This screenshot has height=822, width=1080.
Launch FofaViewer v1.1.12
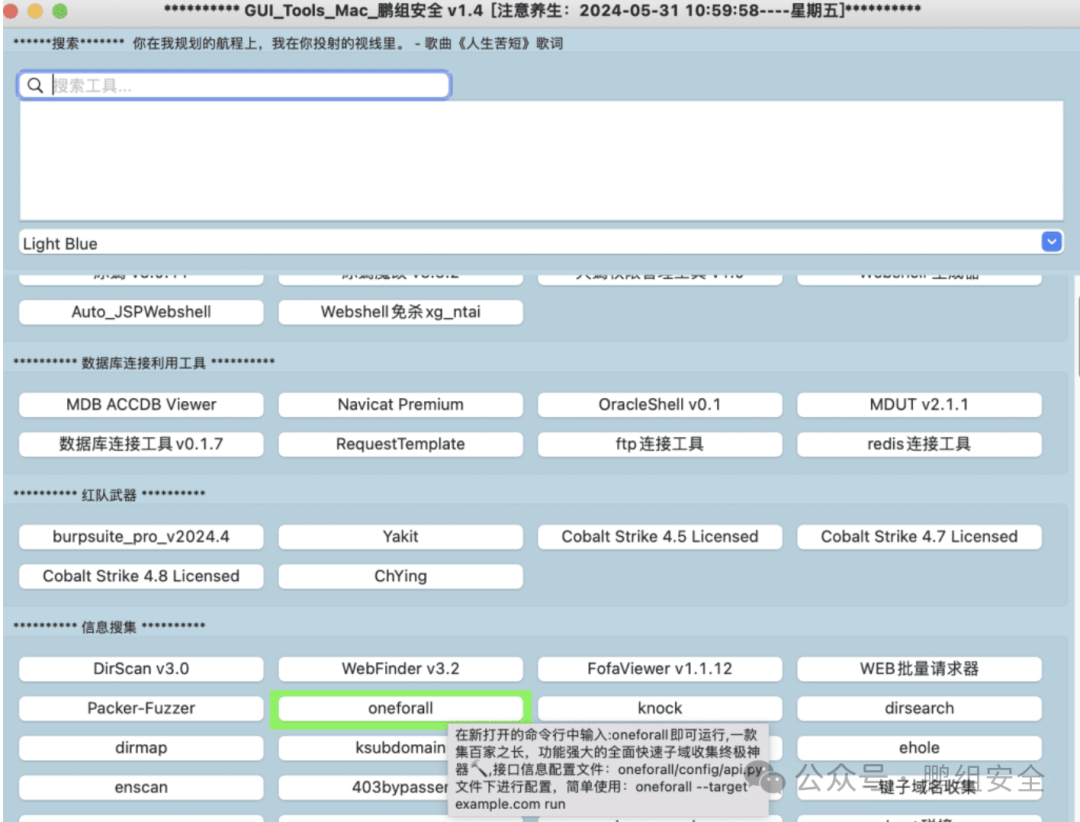coord(660,669)
